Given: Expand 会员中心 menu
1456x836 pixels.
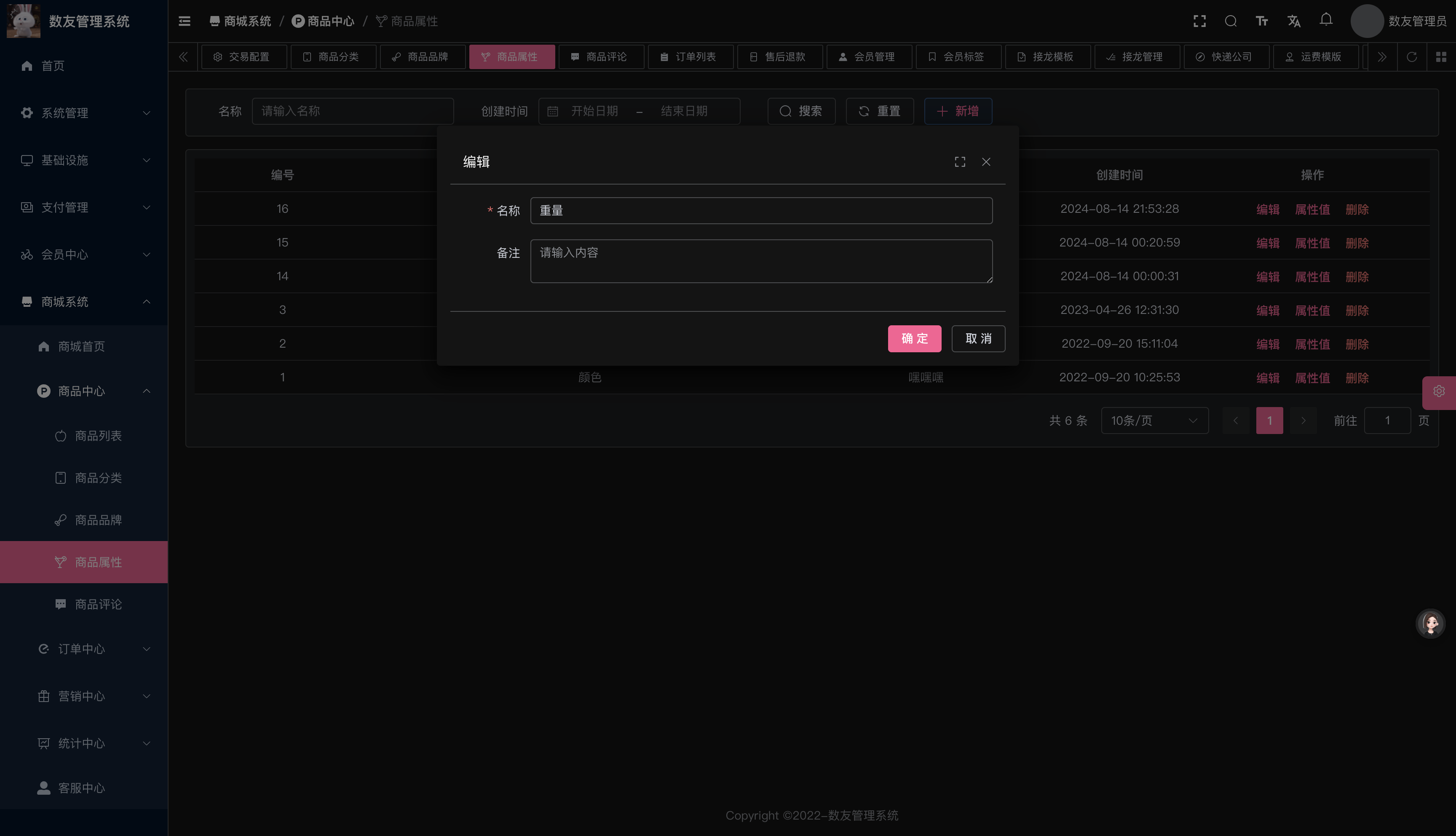Looking at the screenshot, I should click(x=84, y=255).
